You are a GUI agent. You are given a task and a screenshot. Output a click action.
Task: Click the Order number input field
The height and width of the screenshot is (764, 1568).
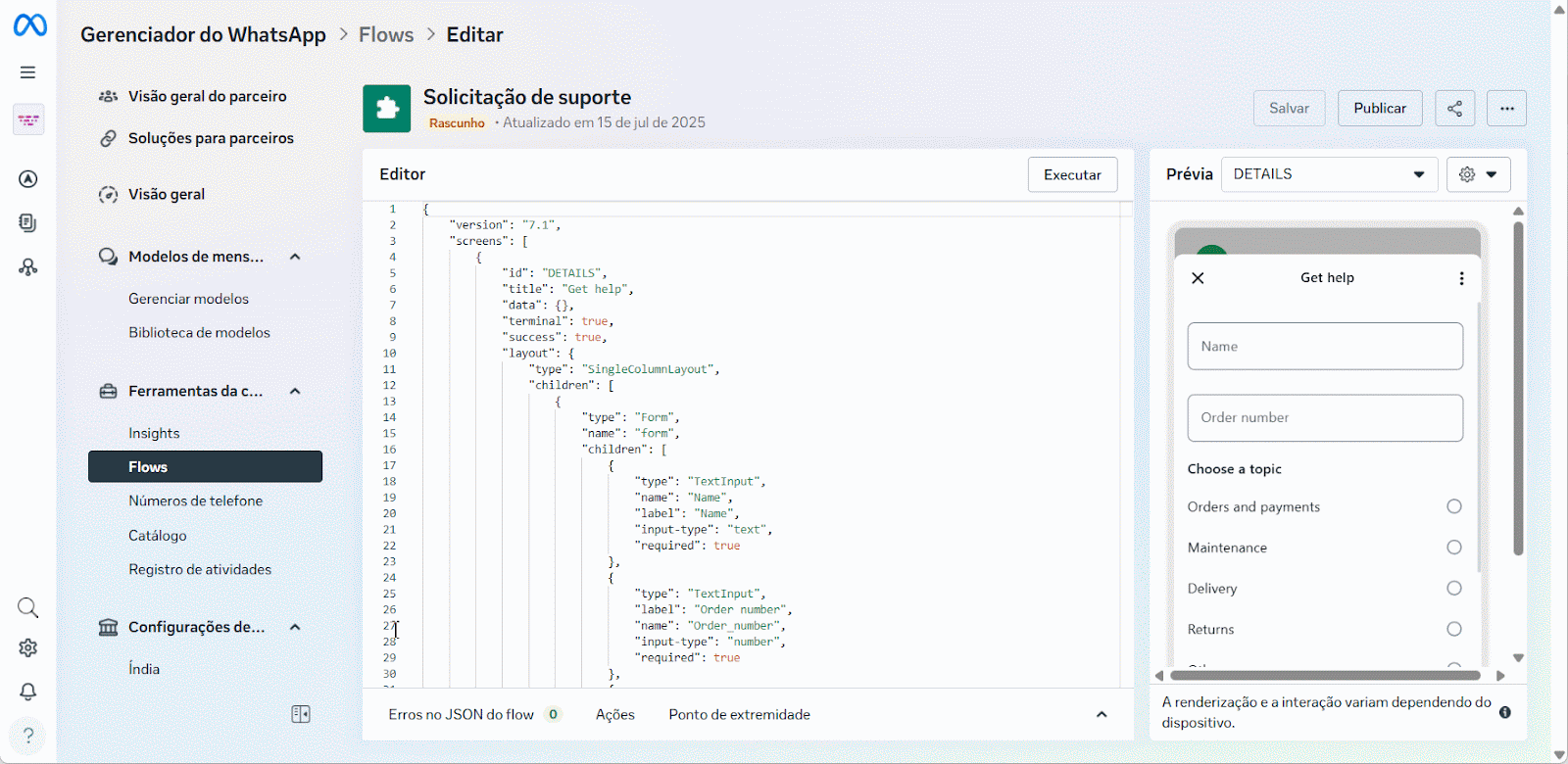[1325, 418]
